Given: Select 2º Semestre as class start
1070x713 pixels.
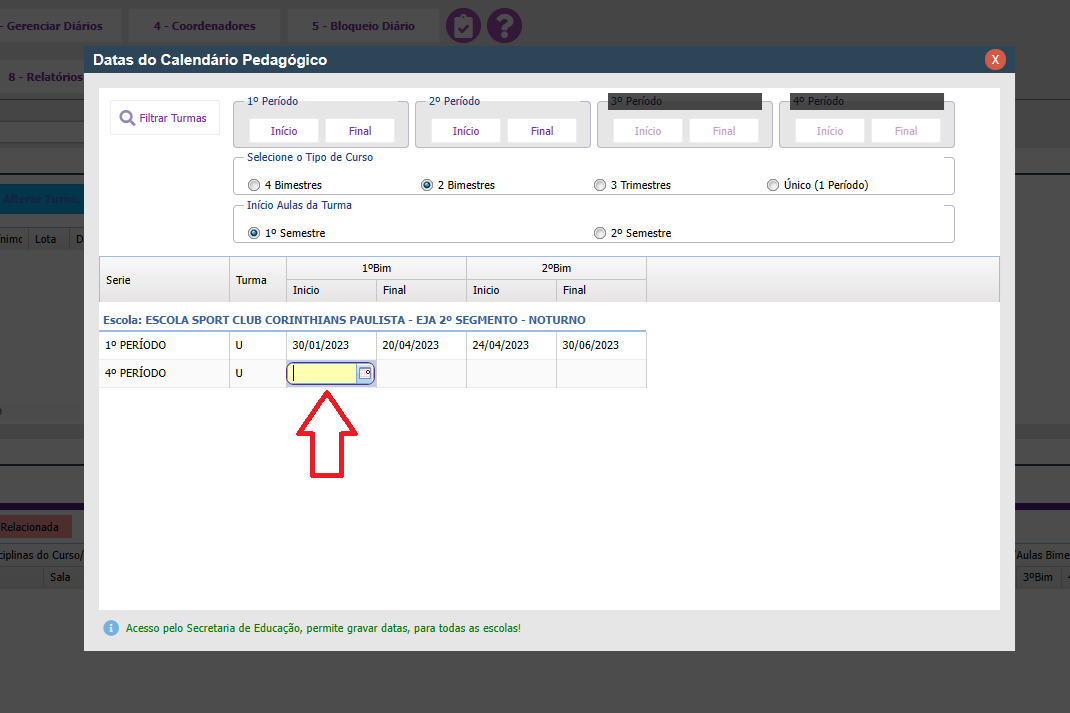Looking at the screenshot, I should [600, 233].
